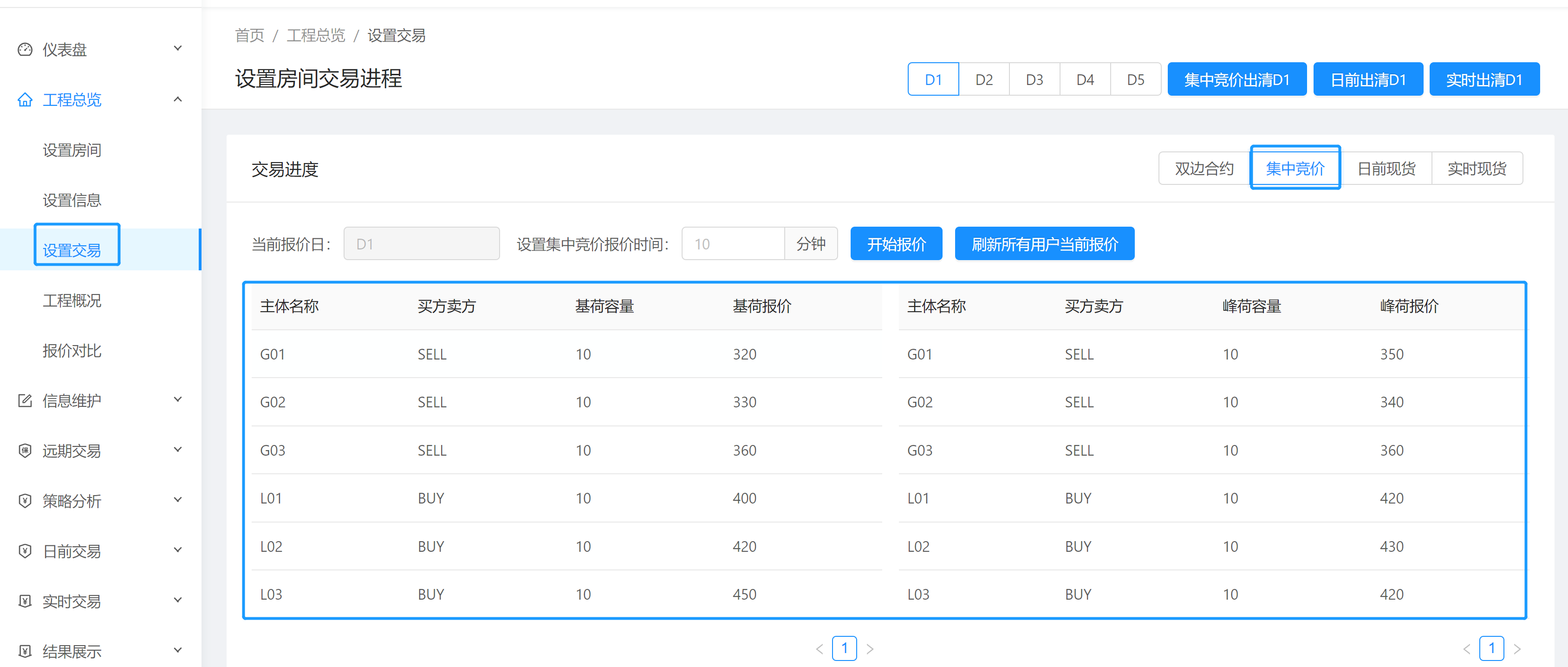
Task: Click the 基荷报价 column header
Action: (x=762, y=306)
